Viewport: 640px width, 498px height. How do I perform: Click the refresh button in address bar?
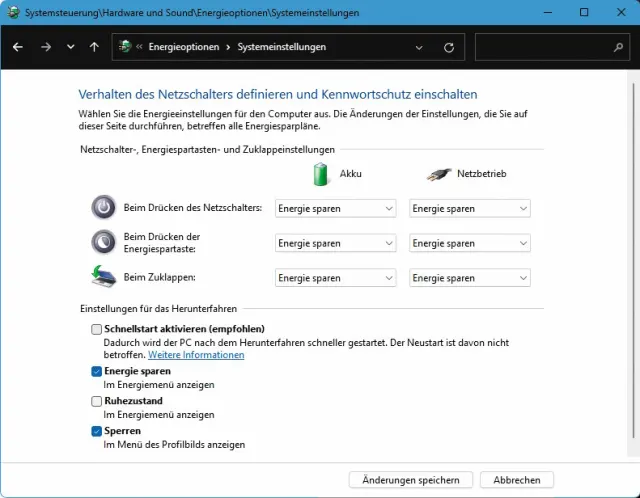pos(448,47)
